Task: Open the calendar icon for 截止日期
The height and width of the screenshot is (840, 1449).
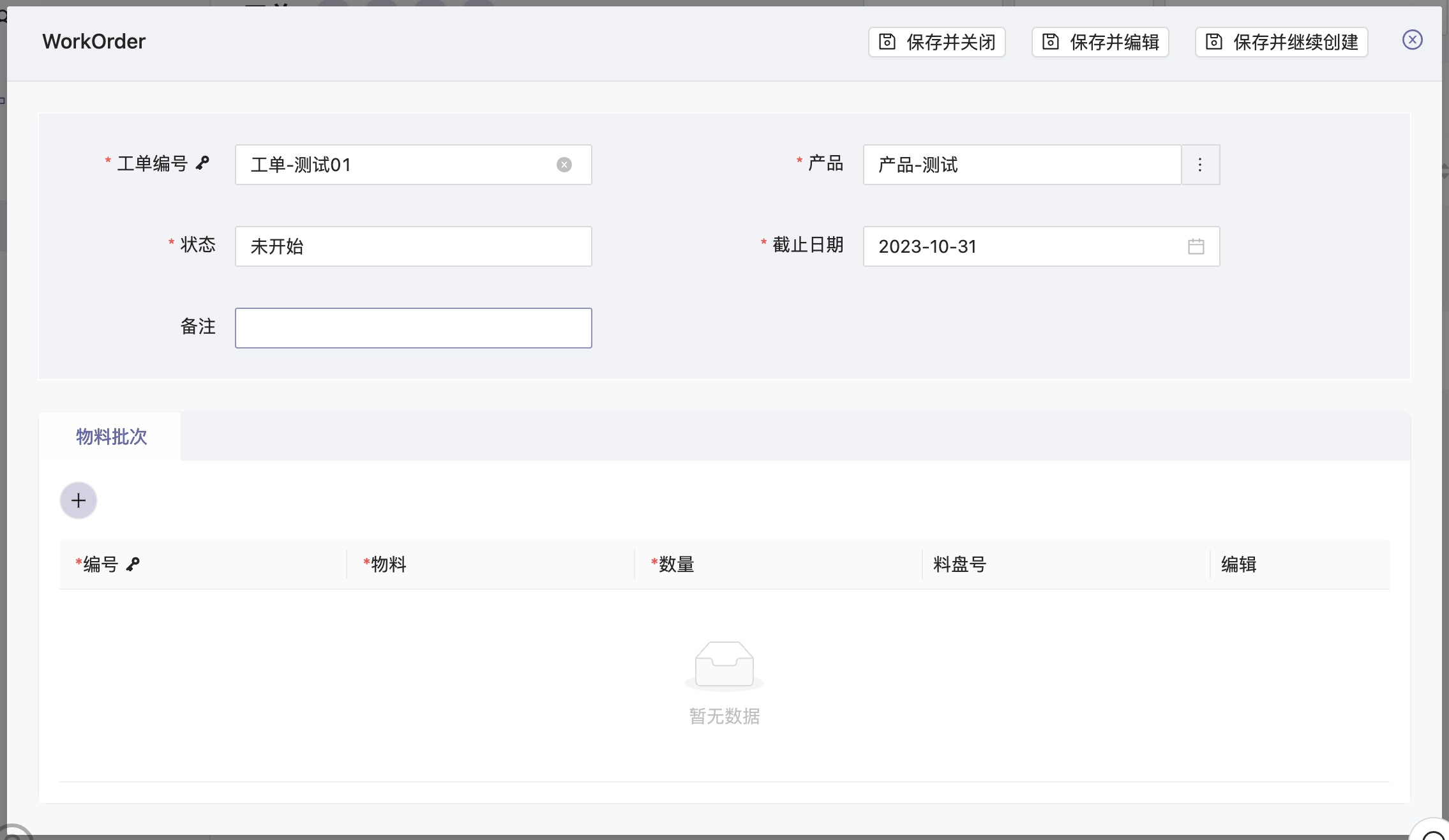Action: [x=1196, y=246]
